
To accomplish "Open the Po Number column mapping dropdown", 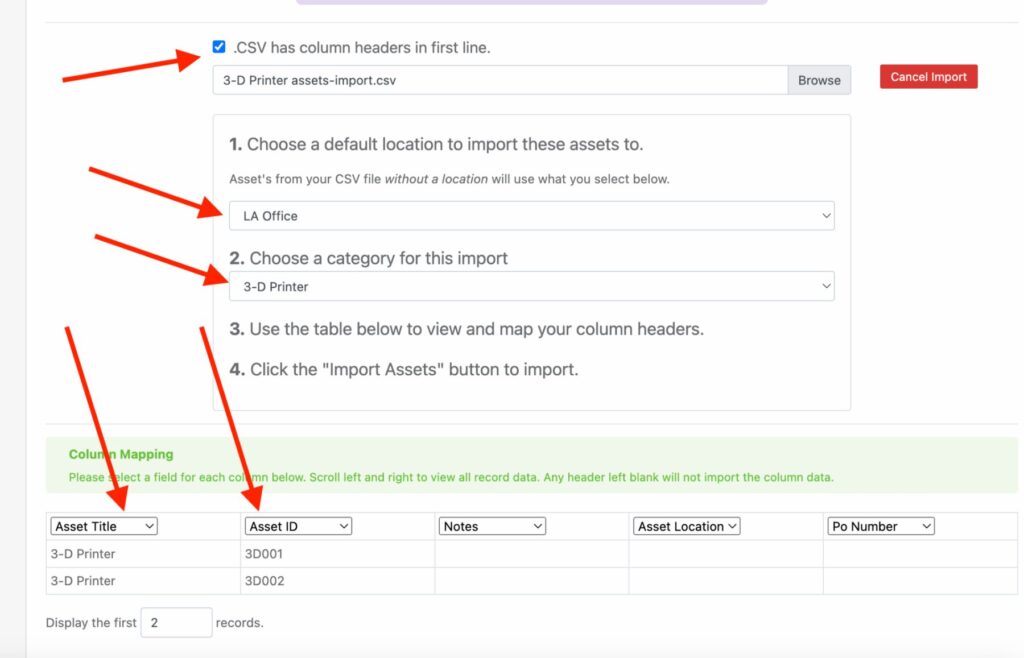I will (880, 525).
